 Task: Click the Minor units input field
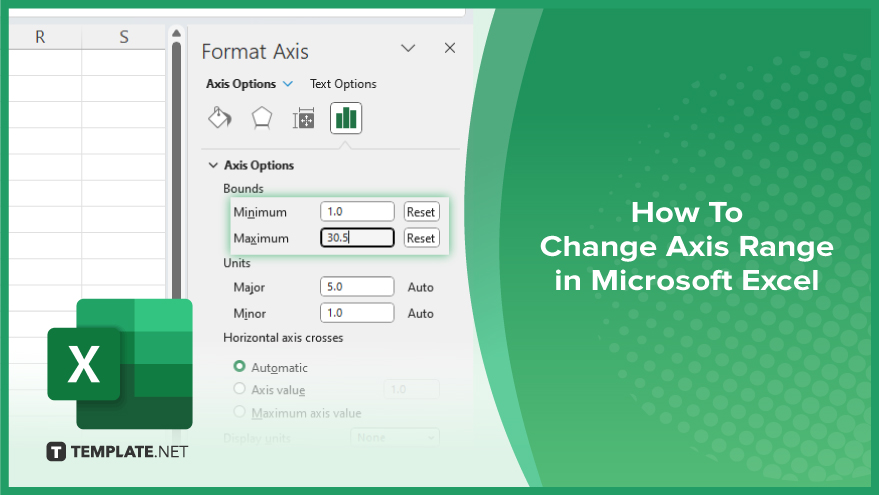point(357,313)
